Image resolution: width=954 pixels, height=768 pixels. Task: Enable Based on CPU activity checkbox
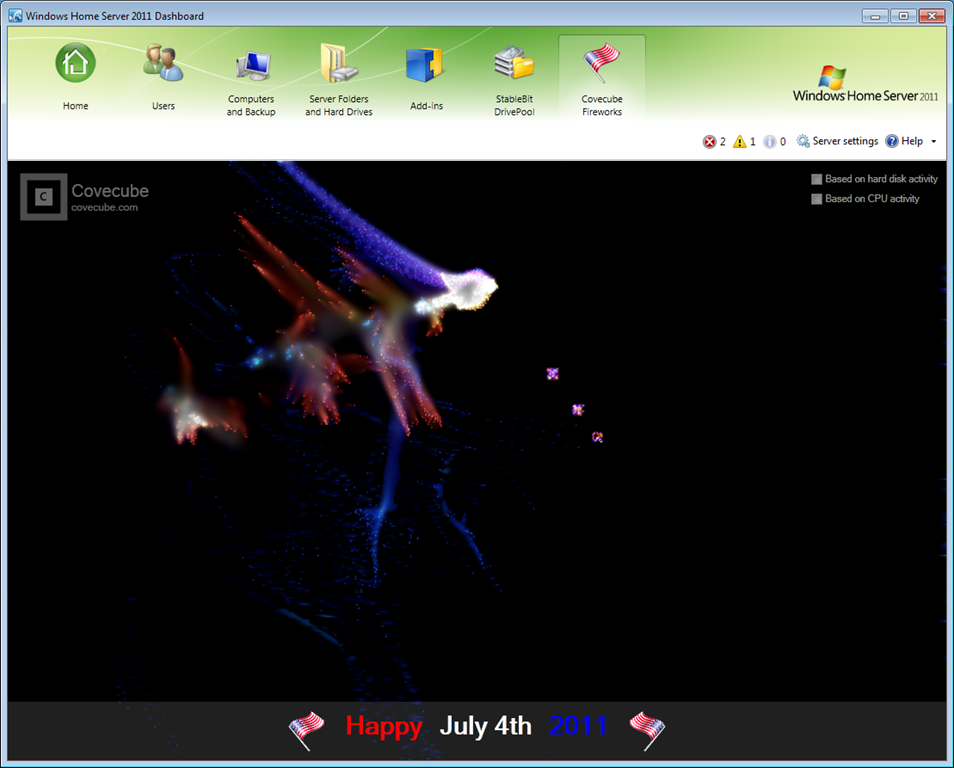coord(817,199)
